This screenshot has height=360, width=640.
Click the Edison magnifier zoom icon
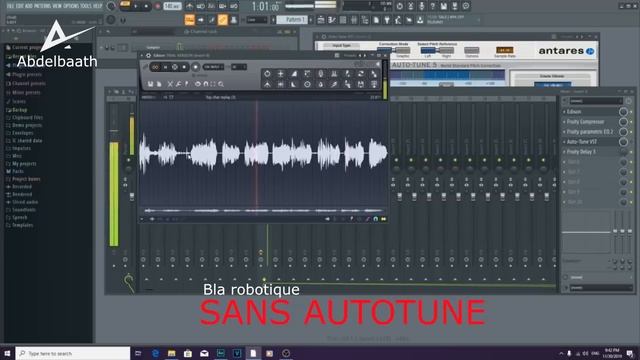tap(221, 84)
